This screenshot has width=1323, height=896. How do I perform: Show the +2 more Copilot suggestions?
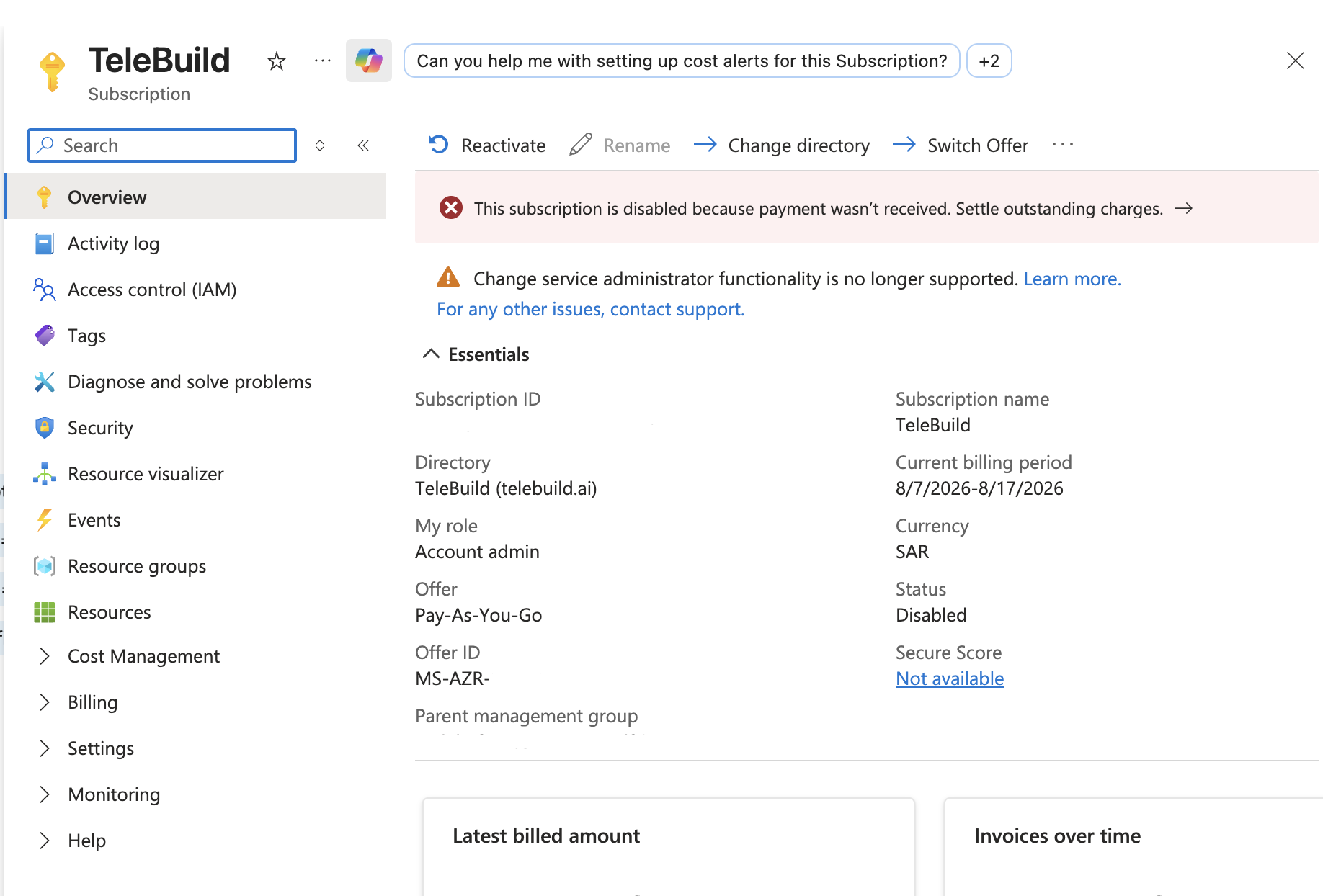[x=989, y=61]
